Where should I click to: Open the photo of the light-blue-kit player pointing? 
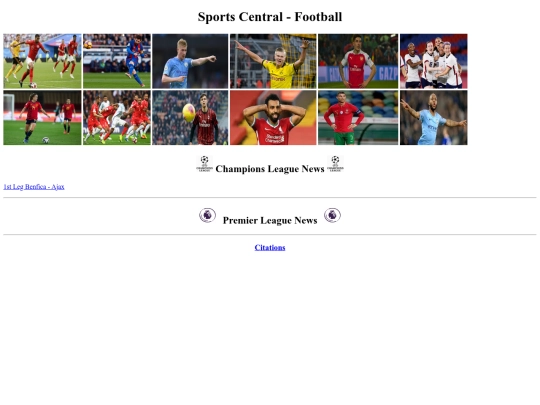(190, 61)
